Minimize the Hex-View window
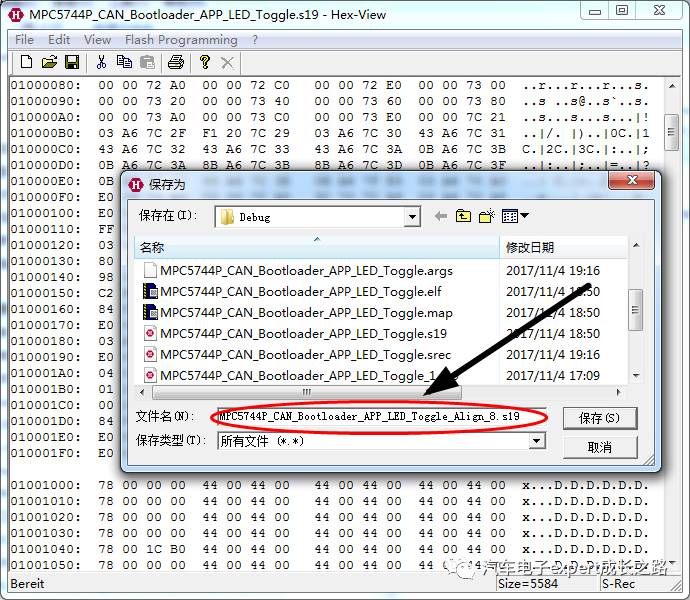This screenshot has height=600, width=690. pos(595,10)
